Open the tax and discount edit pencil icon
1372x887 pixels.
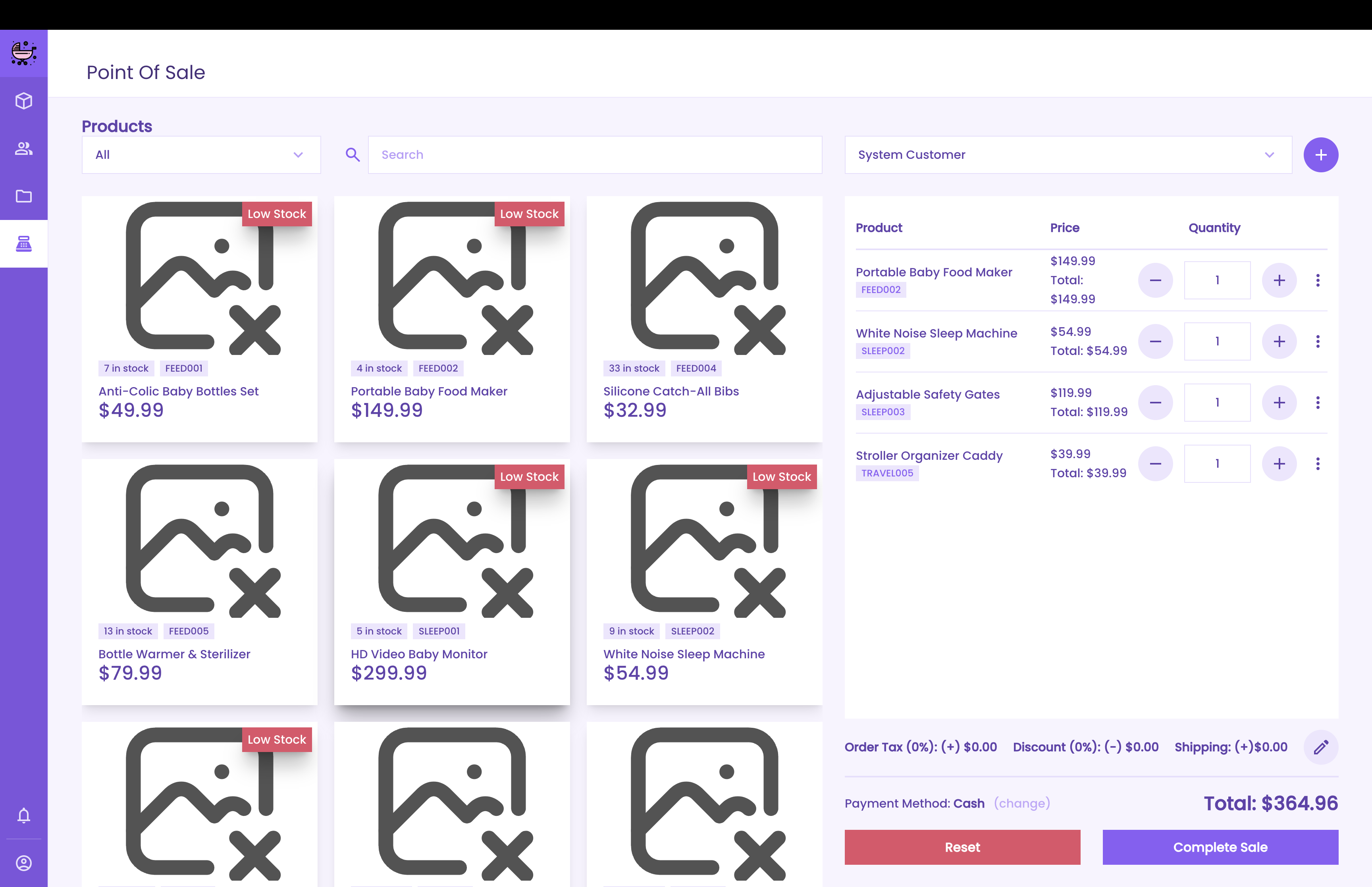[x=1321, y=746]
